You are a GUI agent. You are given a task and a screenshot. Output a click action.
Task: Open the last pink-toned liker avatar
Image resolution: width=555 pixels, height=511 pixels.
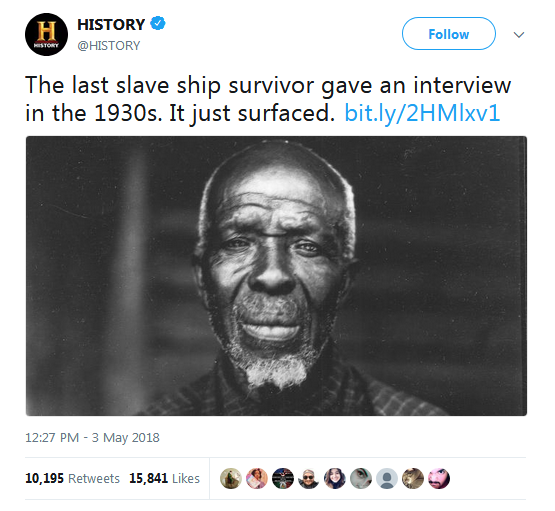click(x=439, y=478)
